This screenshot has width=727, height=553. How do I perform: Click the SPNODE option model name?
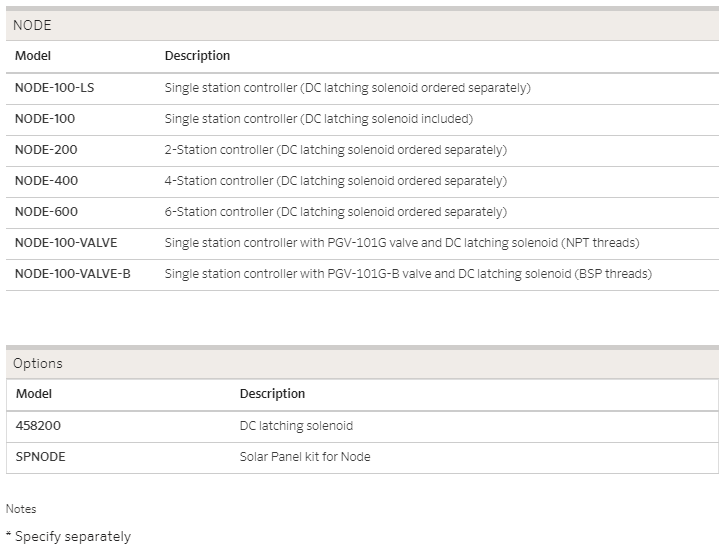pos(40,457)
